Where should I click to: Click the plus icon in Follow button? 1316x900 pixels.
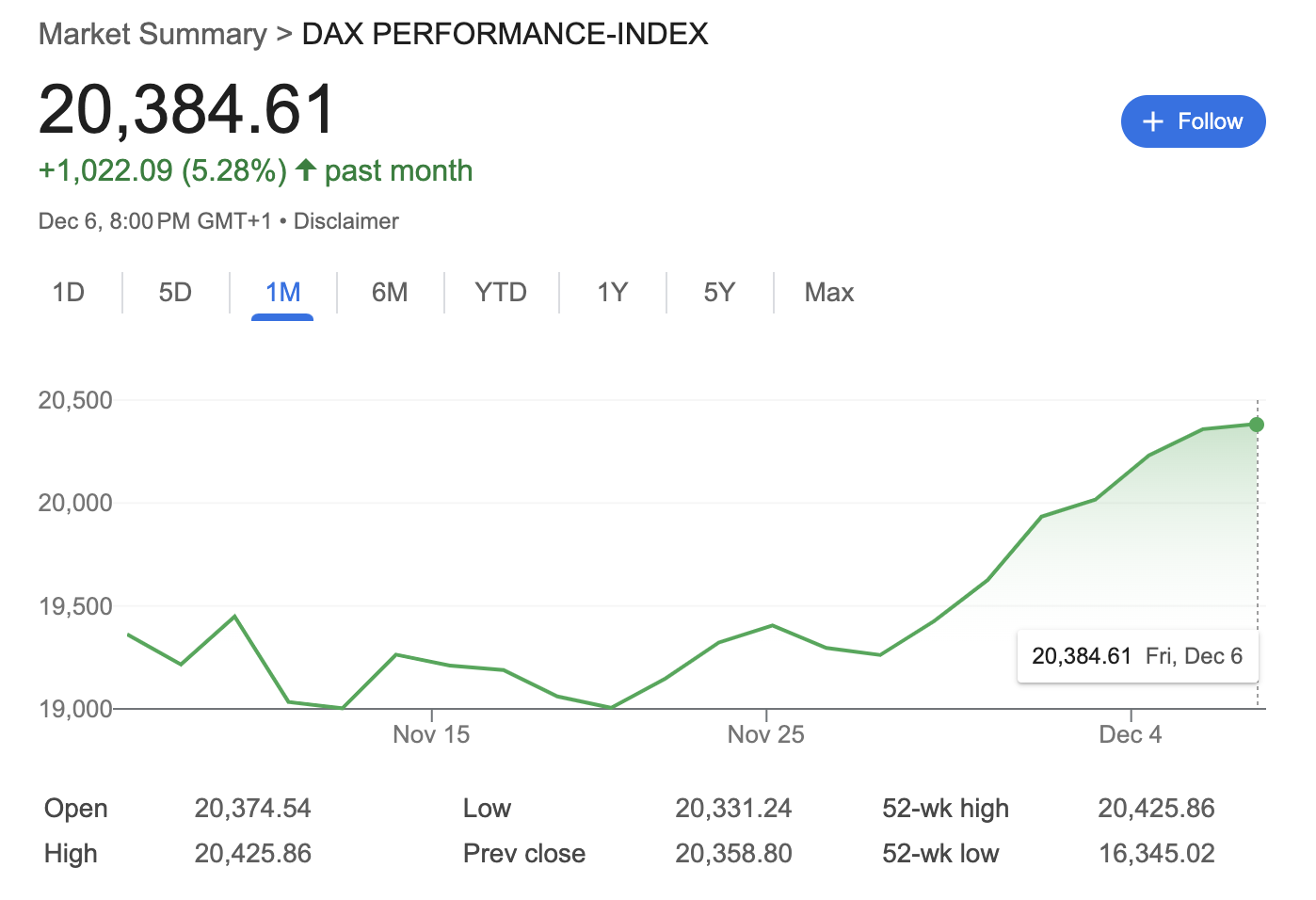point(1152,121)
